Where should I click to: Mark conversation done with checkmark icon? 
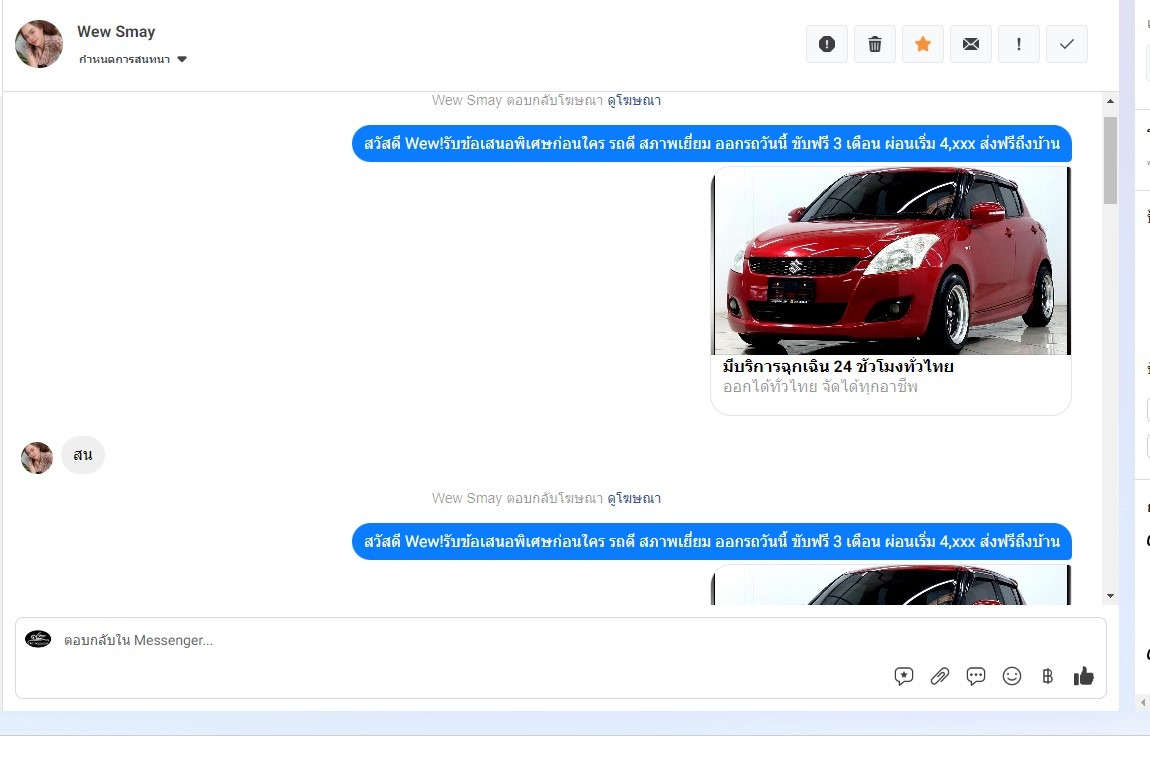pyautogui.click(x=1066, y=44)
